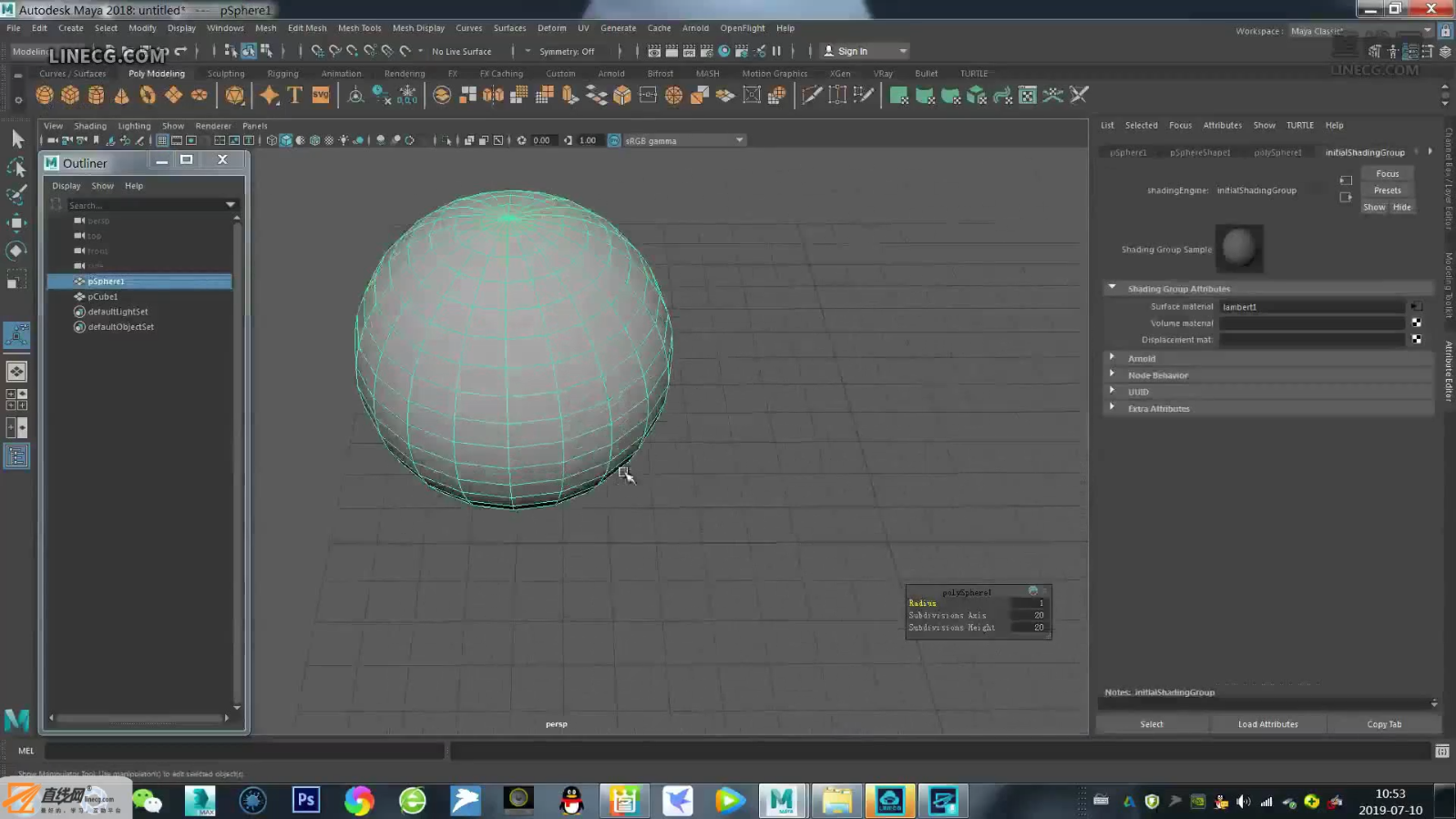
Task: Click the Mirror geometry shelf icon
Action: pos(493,95)
